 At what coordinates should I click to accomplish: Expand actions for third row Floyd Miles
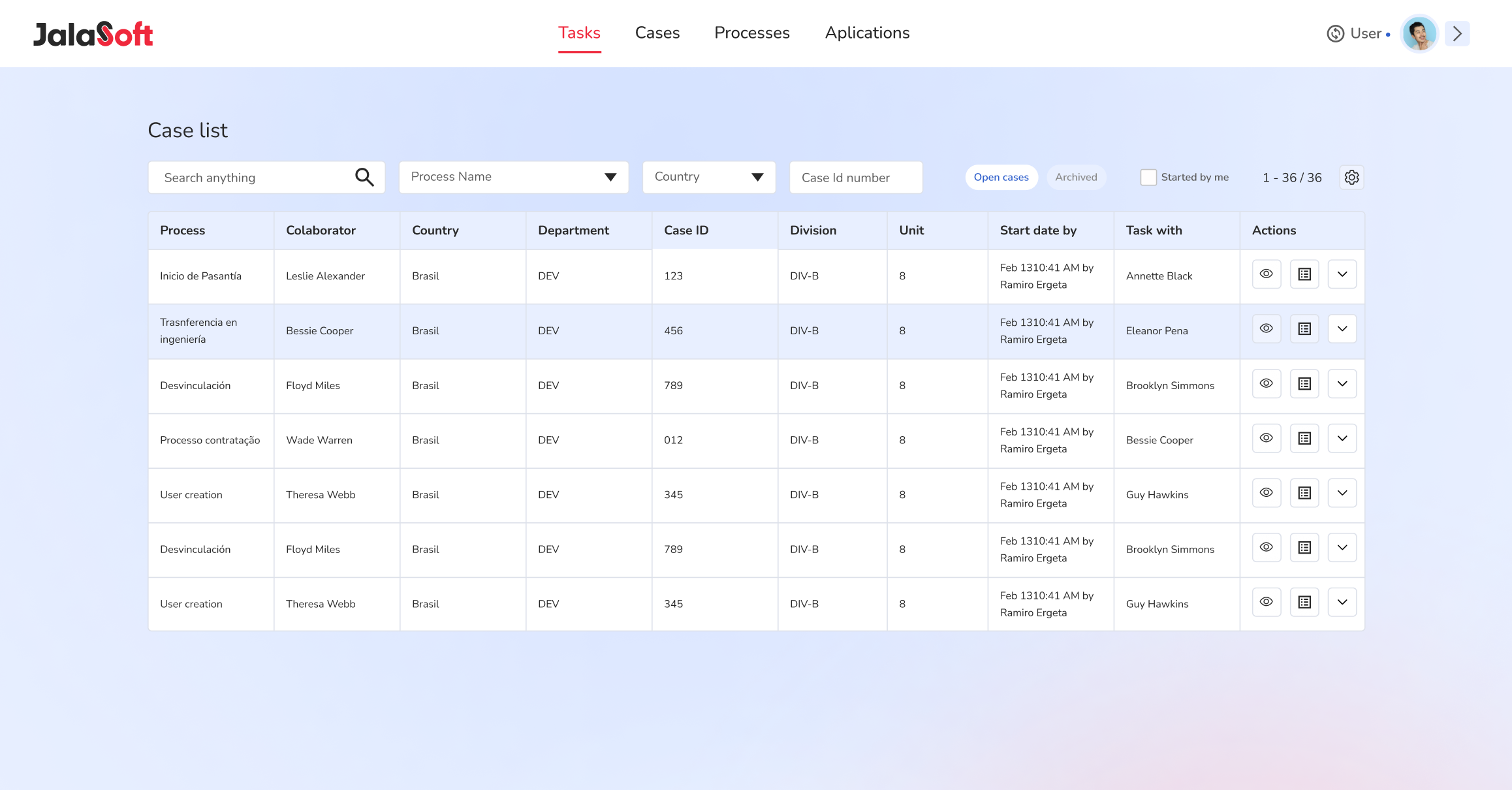point(1342,384)
